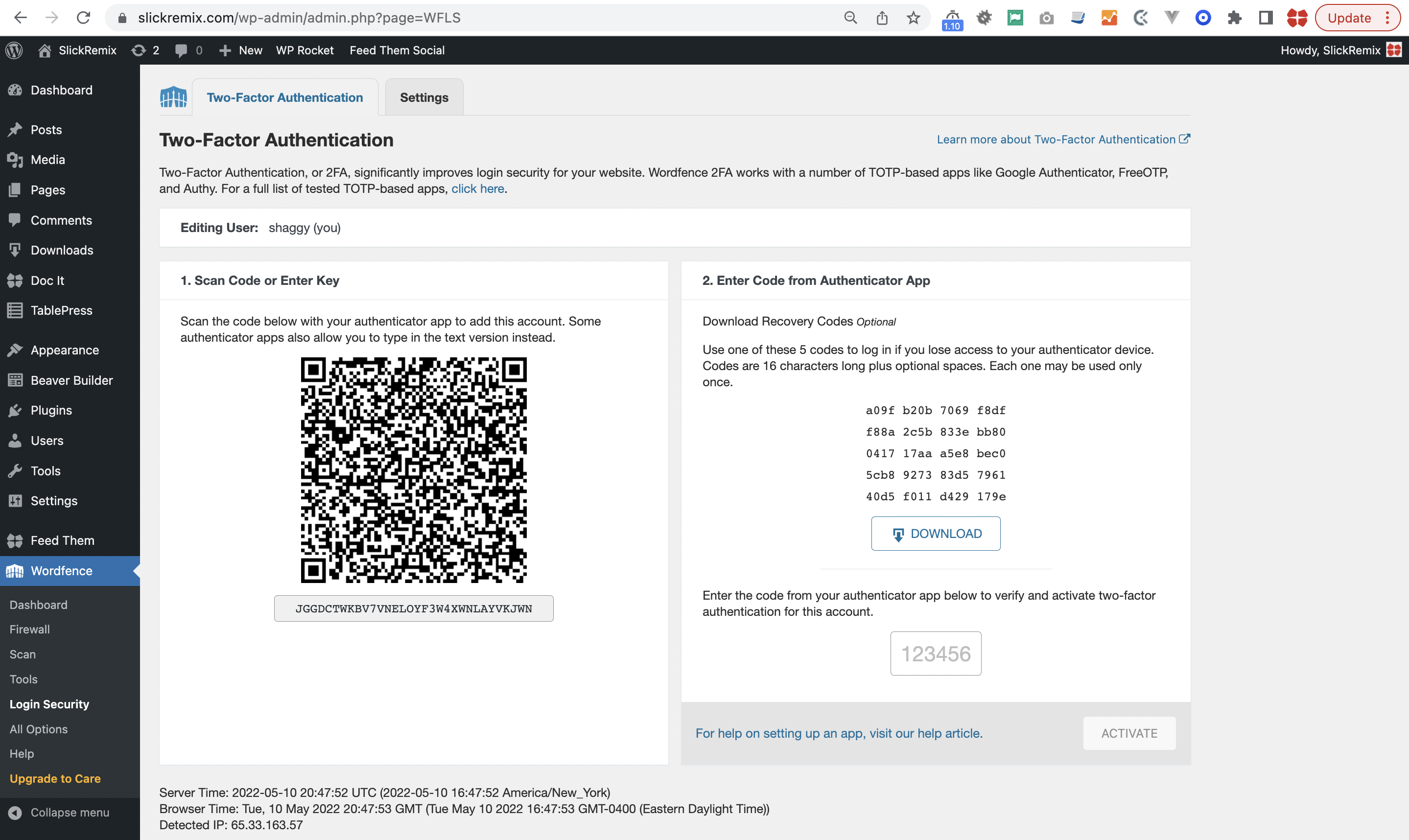
Task: Bookmark the page with the star icon
Action: [x=913, y=18]
